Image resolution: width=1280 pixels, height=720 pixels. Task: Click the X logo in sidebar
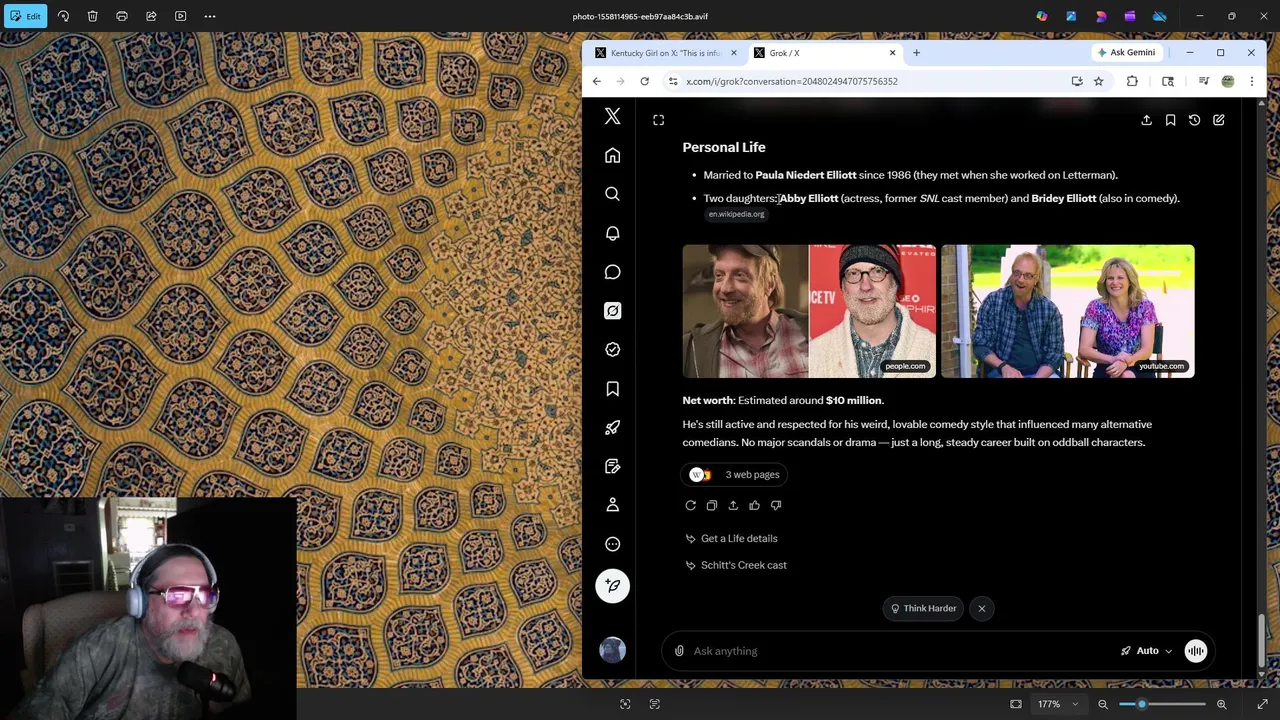point(613,117)
